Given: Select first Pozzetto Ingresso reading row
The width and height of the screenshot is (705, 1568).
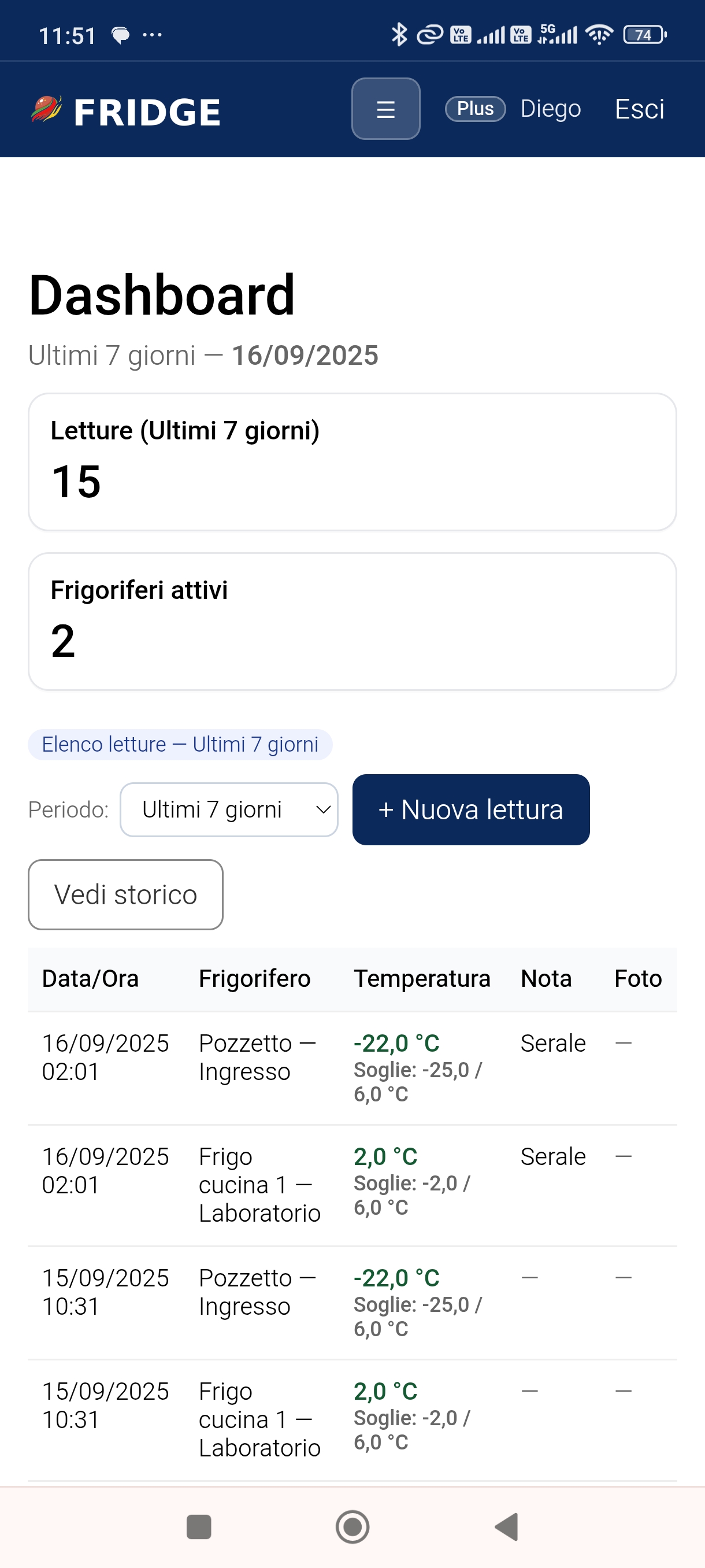Looking at the screenshot, I should (352, 1067).
